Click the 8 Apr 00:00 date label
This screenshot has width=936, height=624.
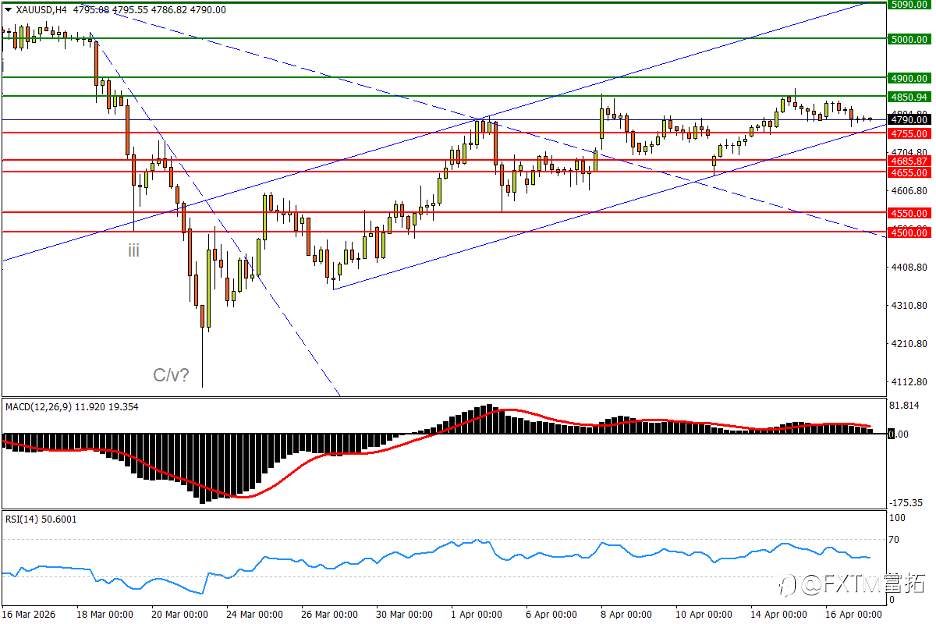pyautogui.click(x=626, y=614)
